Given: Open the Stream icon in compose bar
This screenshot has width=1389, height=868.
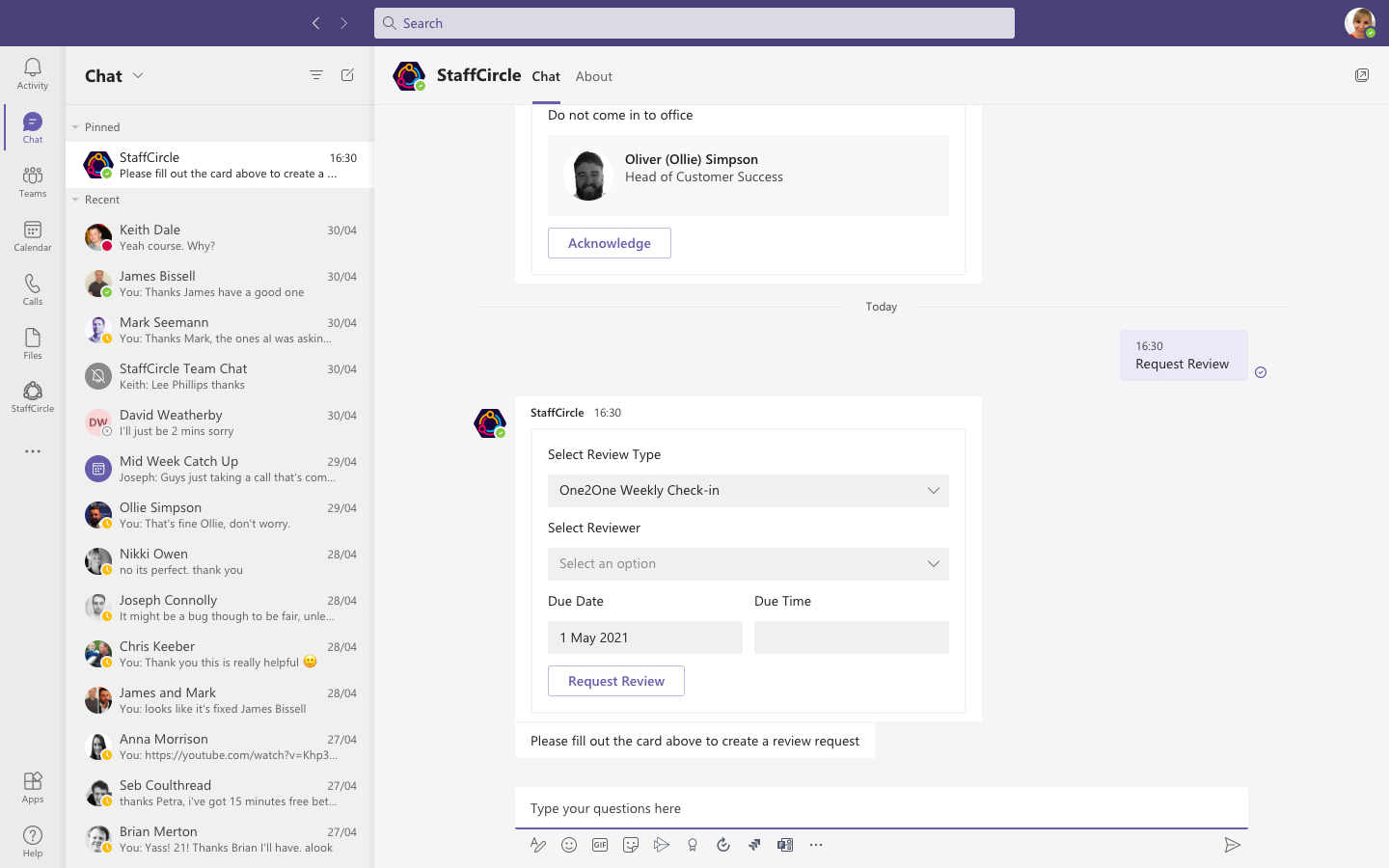Looking at the screenshot, I should pyautogui.click(x=662, y=845).
